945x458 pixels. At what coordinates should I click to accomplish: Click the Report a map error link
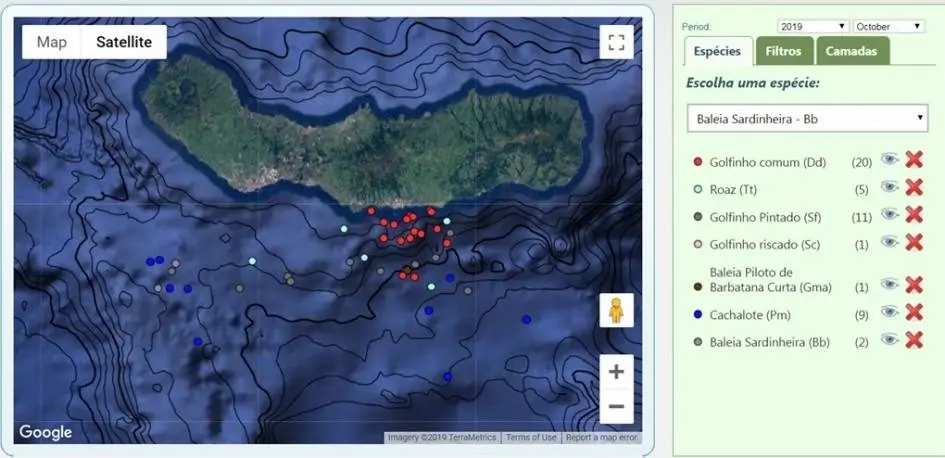600,437
